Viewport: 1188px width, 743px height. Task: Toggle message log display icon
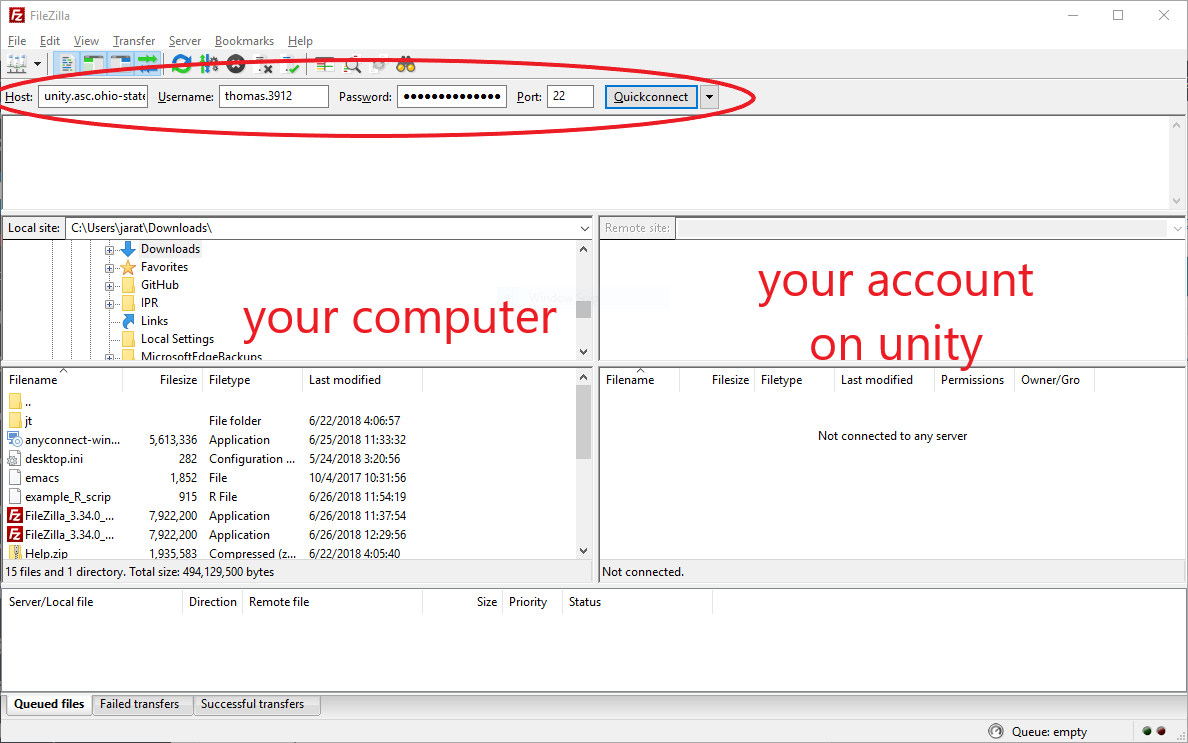pyautogui.click(x=67, y=64)
